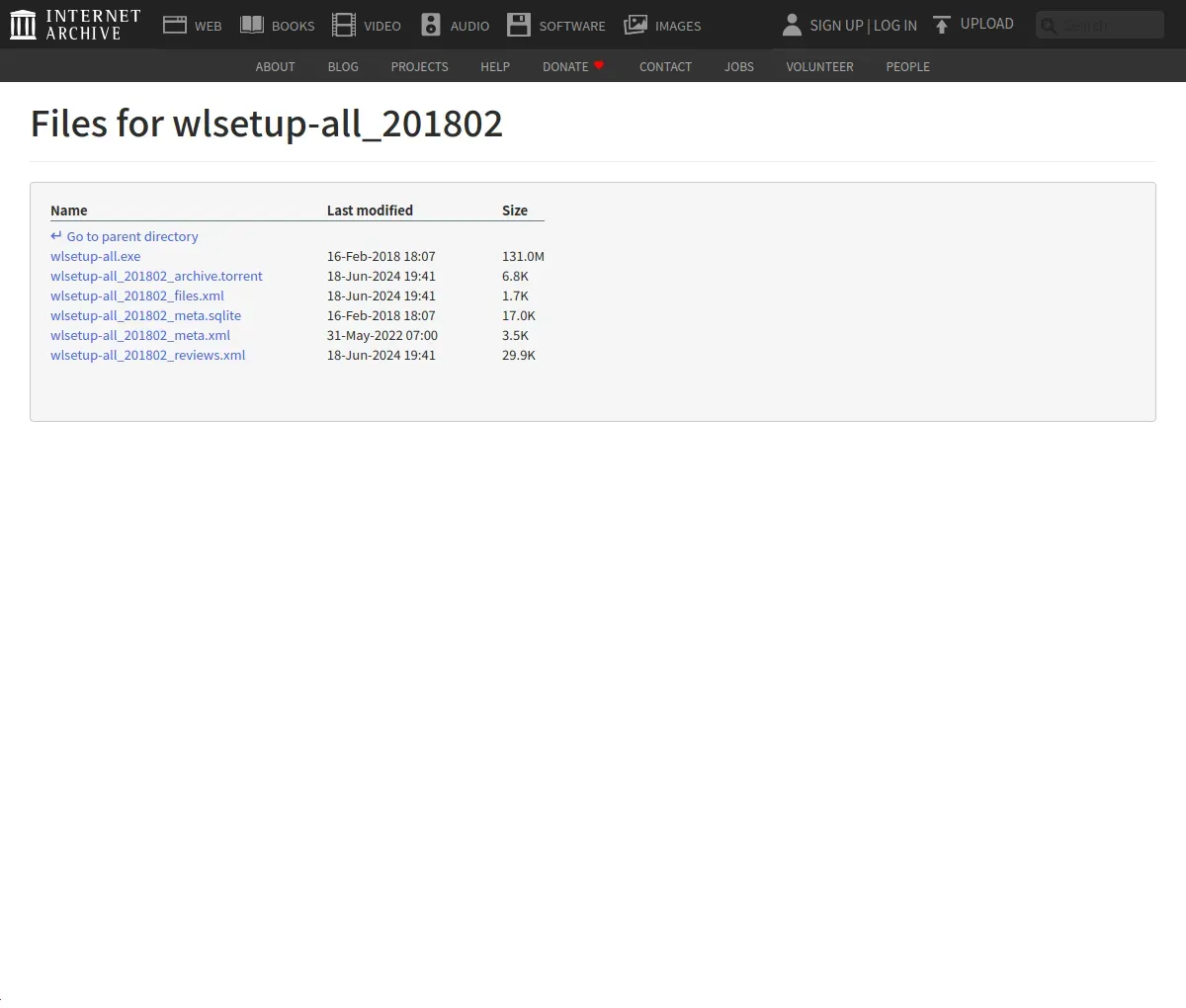The height and width of the screenshot is (1008, 1186).
Task: Click LOG IN link
Action: pyautogui.click(x=895, y=26)
